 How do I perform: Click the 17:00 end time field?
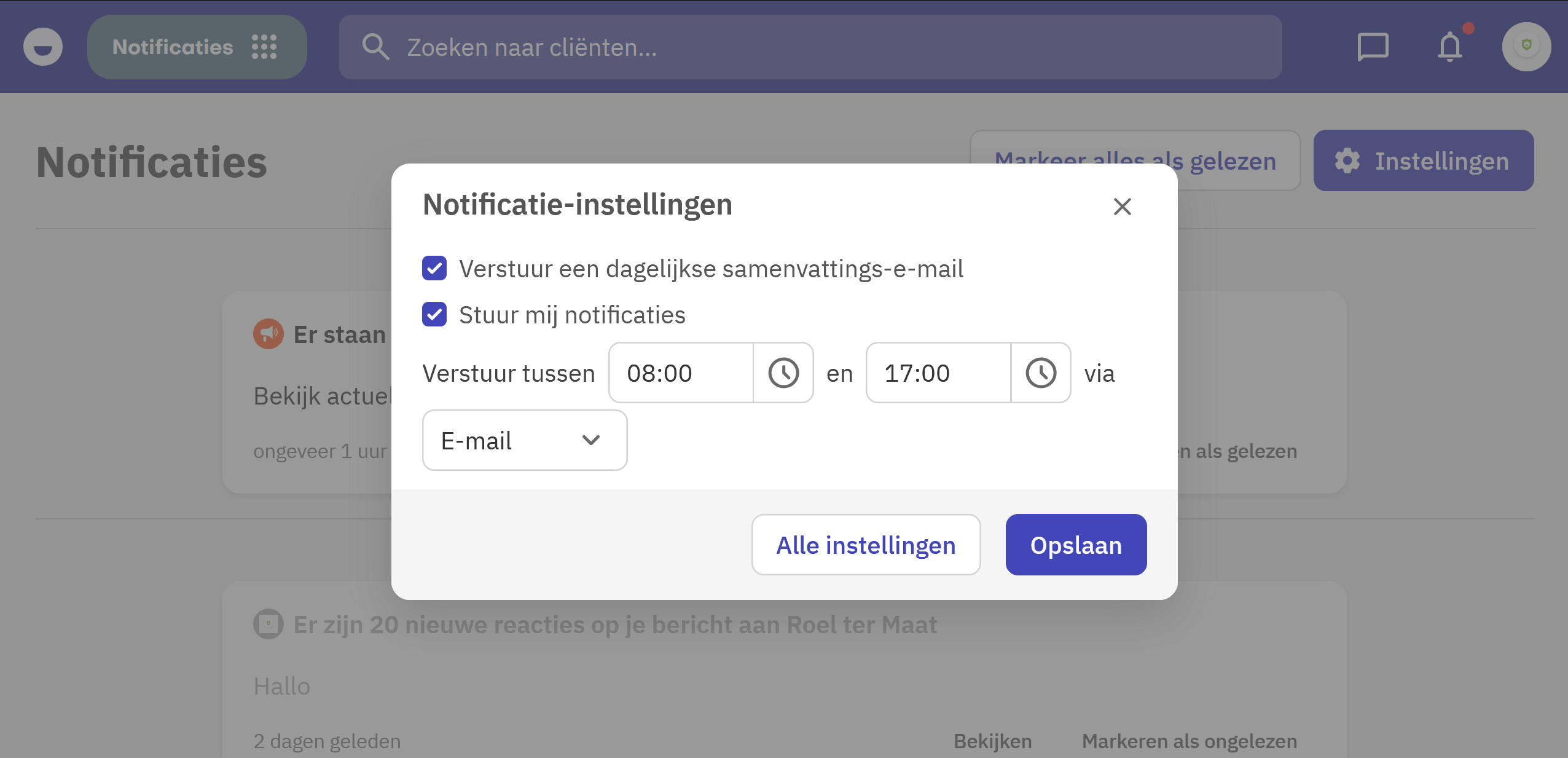pos(938,373)
